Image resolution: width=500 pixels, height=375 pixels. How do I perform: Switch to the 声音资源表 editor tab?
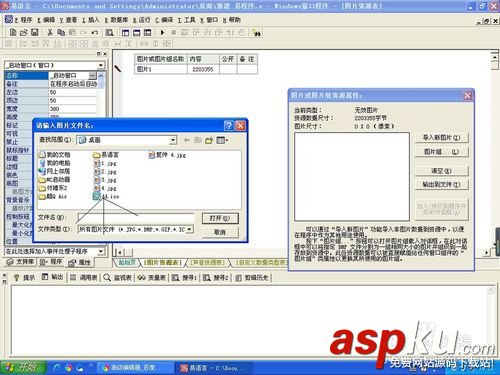[207, 263]
